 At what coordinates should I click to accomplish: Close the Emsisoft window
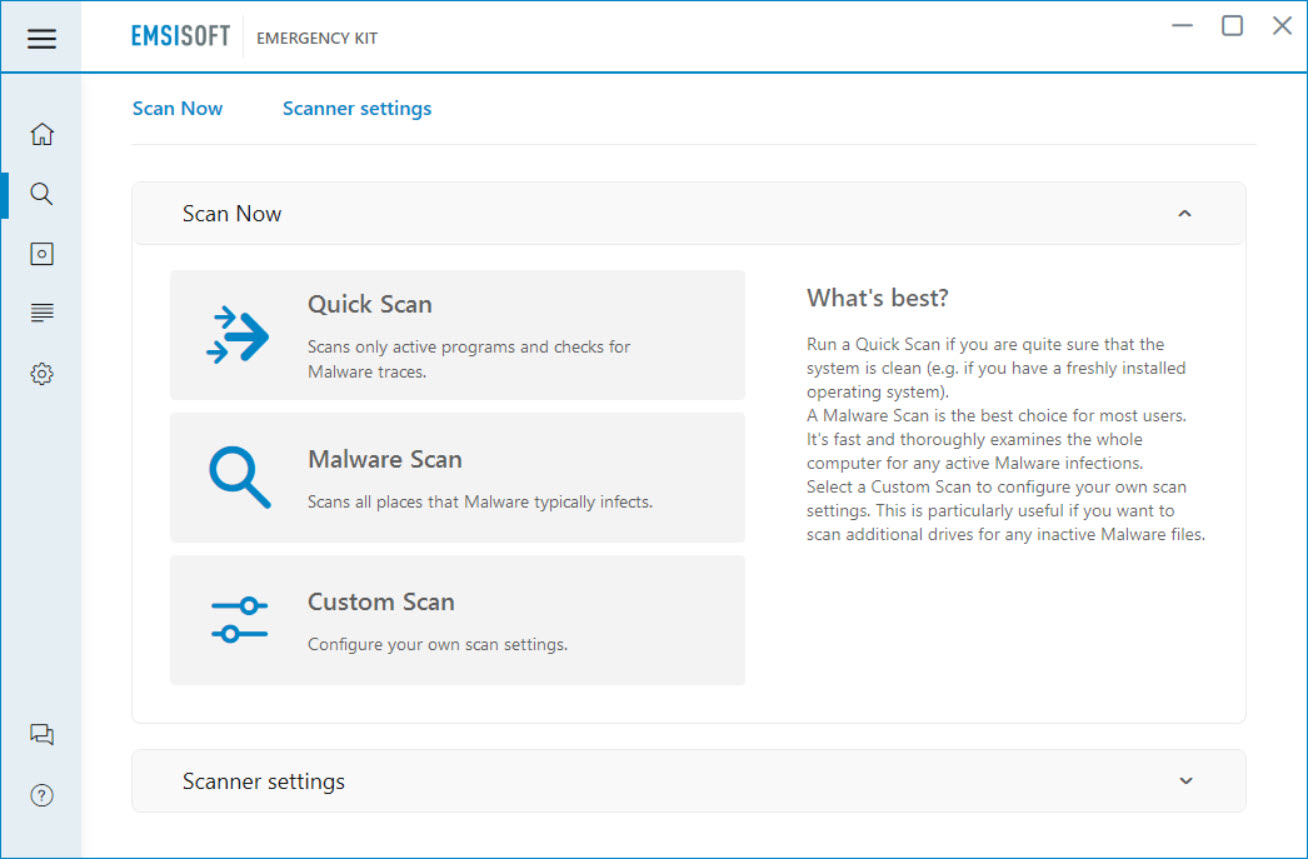coord(1282,26)
